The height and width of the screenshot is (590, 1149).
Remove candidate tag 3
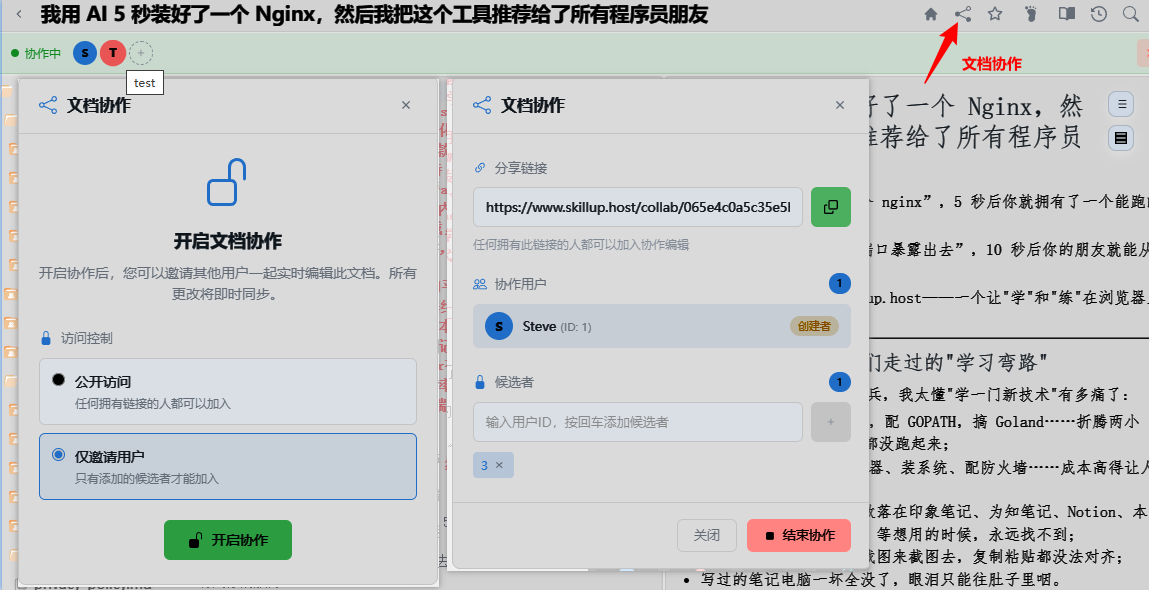499,465
